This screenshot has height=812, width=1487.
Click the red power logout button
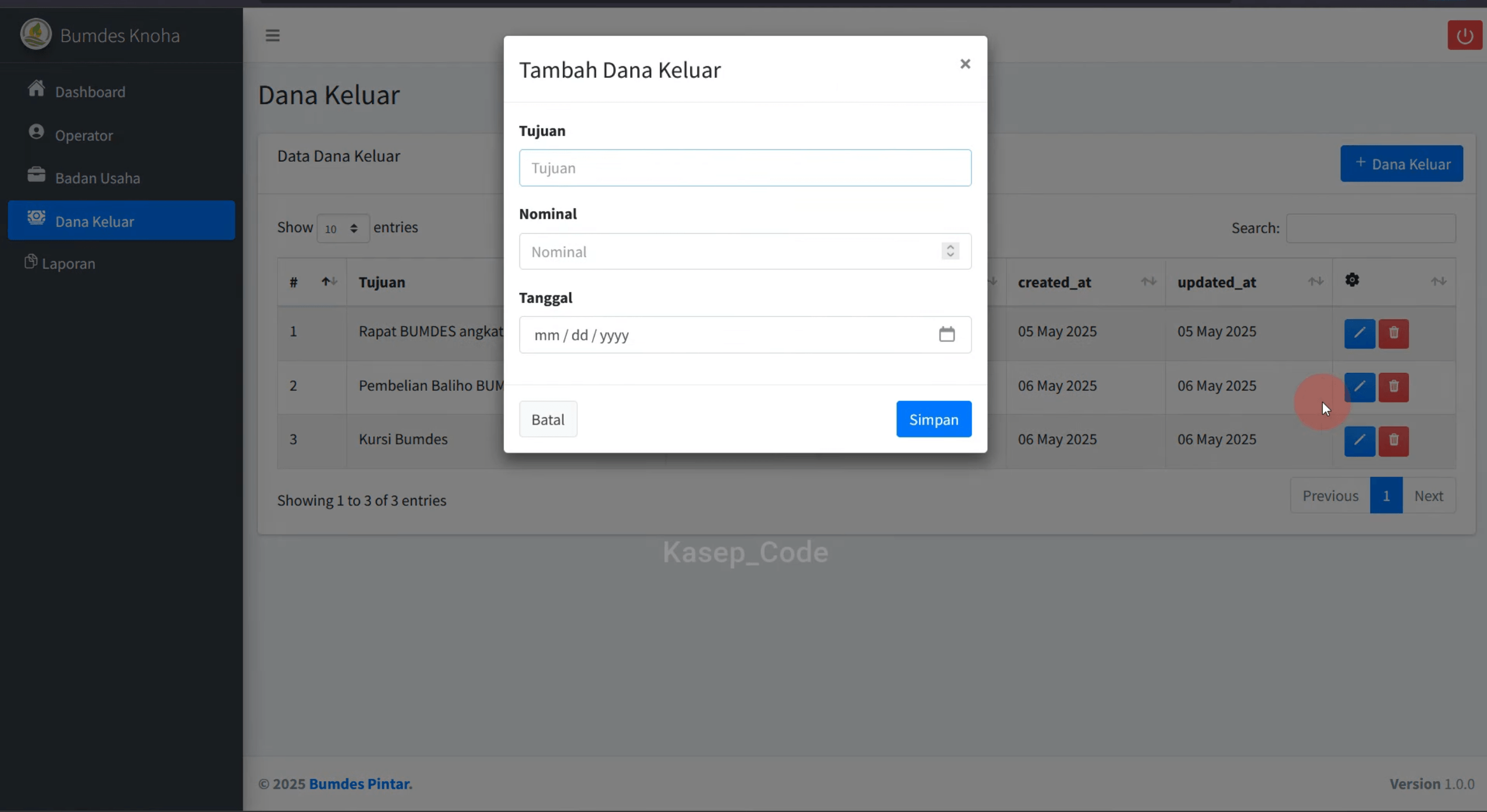pos(1464,35)
